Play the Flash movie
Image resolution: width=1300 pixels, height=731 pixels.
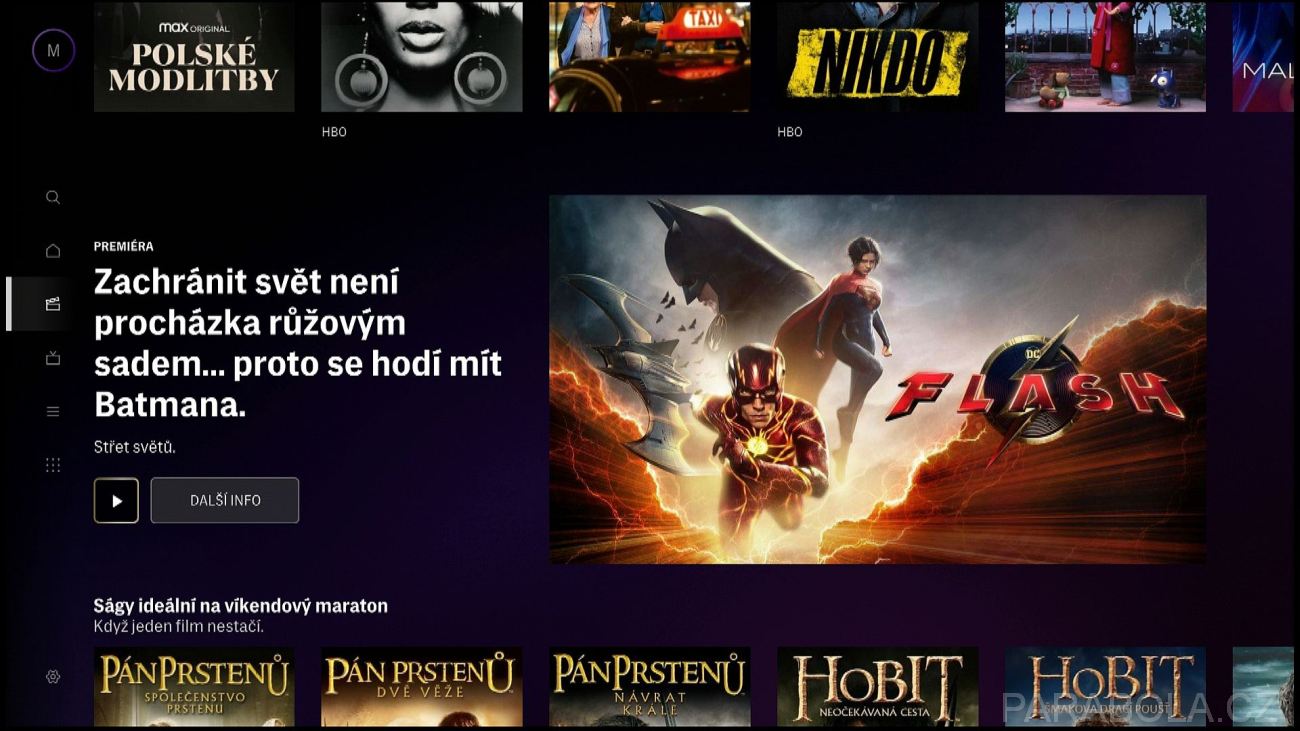click(x=116, y=500)
